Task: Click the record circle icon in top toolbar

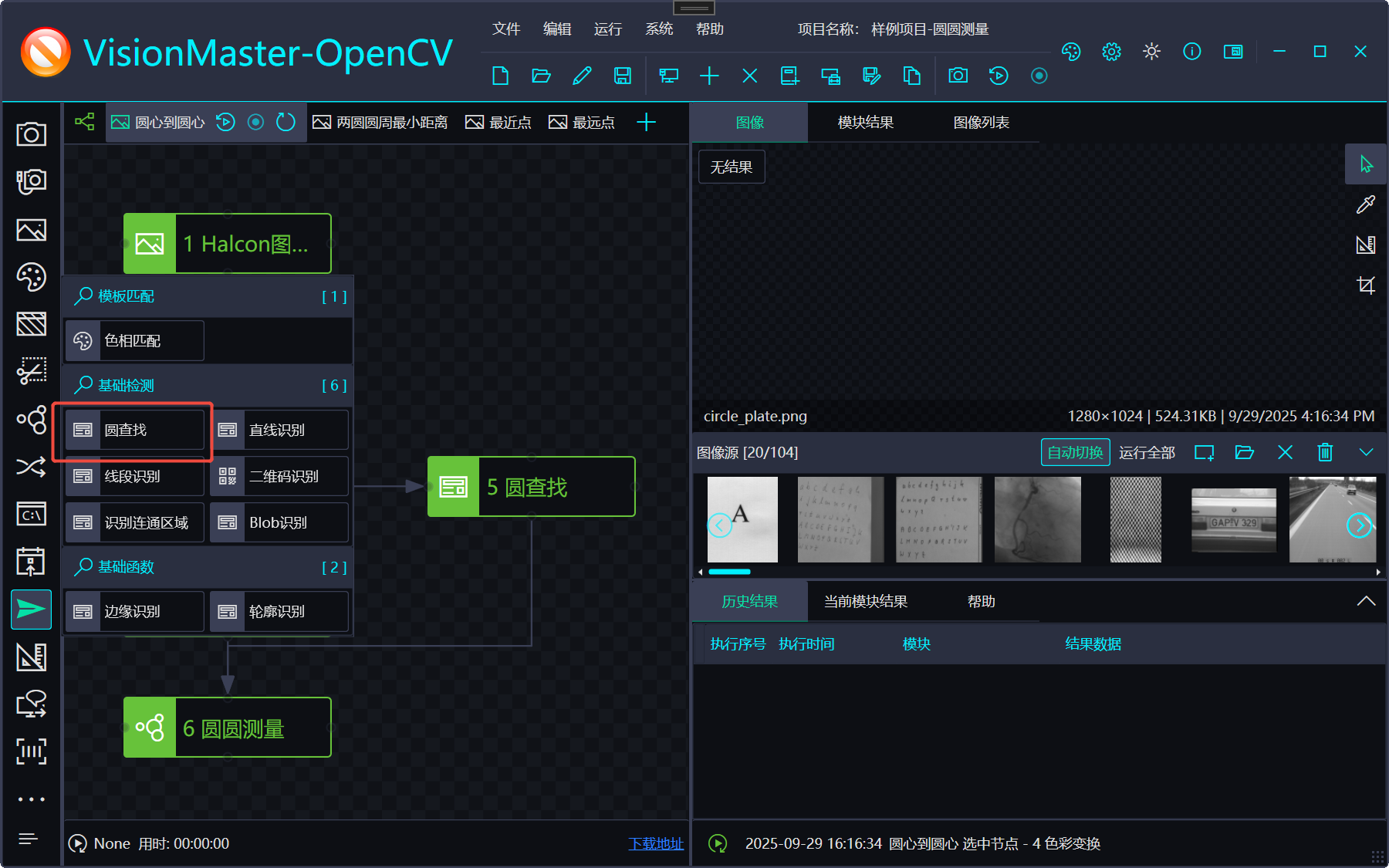Action: pyautogui.click(x=1039, y=76)
